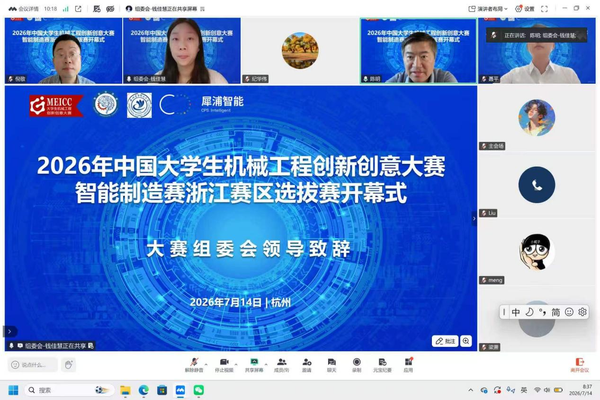Click the pause icon after sharing status text
Image resolution: width=600 pixels, height=400 pixels.
click(x=202, y=9)
